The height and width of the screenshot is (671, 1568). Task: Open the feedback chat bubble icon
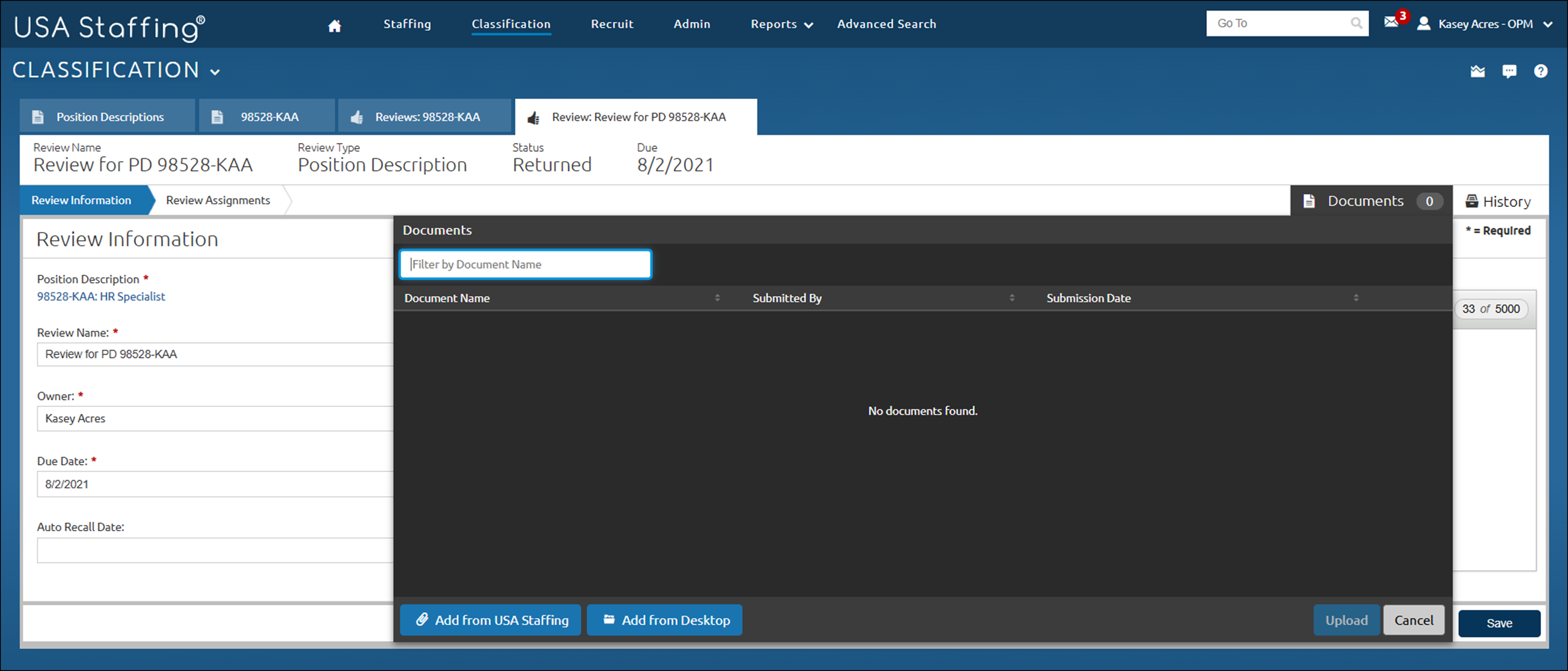coord(1509,71)
